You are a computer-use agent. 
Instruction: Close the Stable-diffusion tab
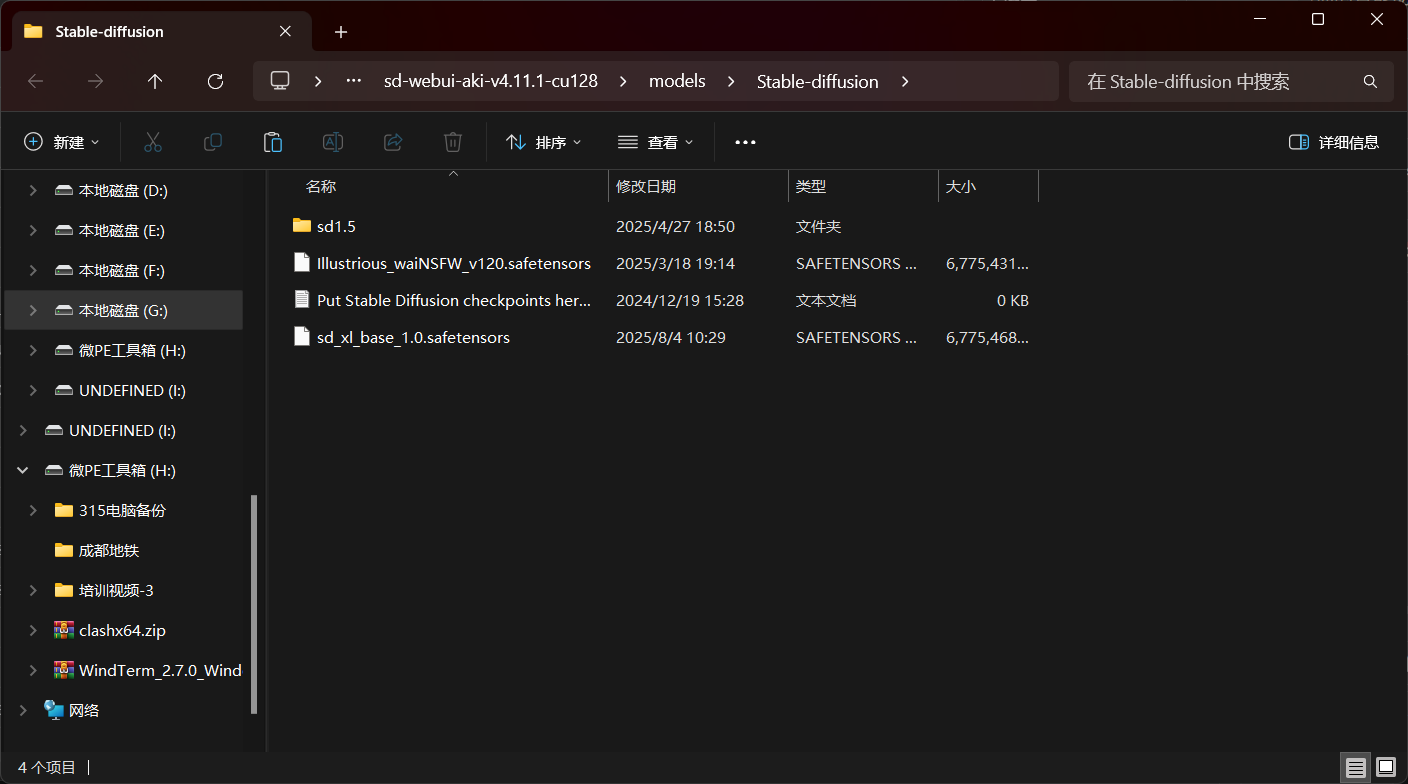pos(285,31)
